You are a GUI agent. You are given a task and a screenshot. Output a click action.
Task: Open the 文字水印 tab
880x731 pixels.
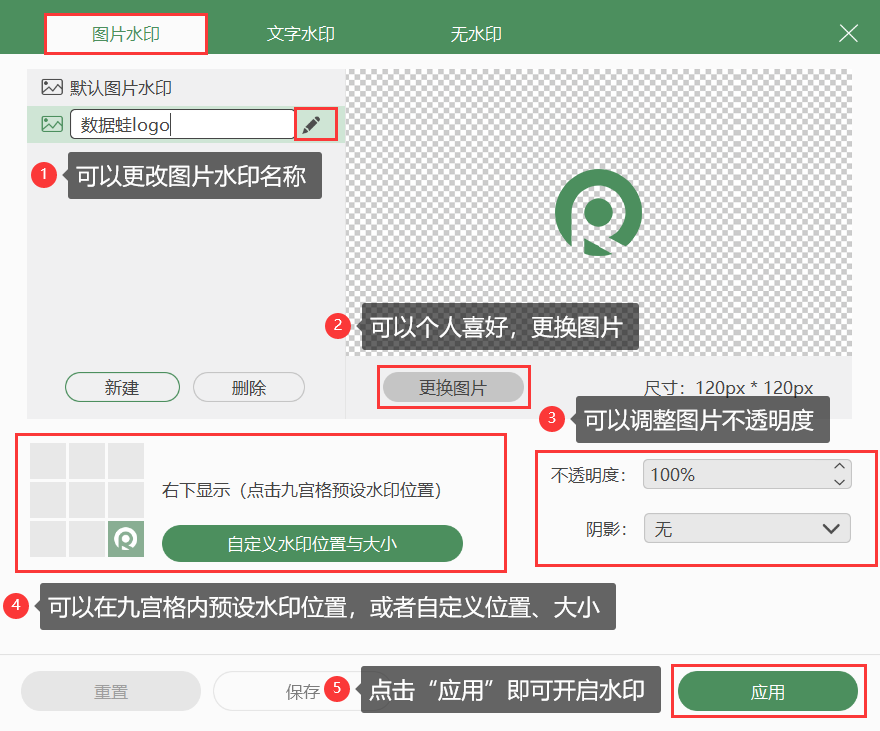point(301,34)
